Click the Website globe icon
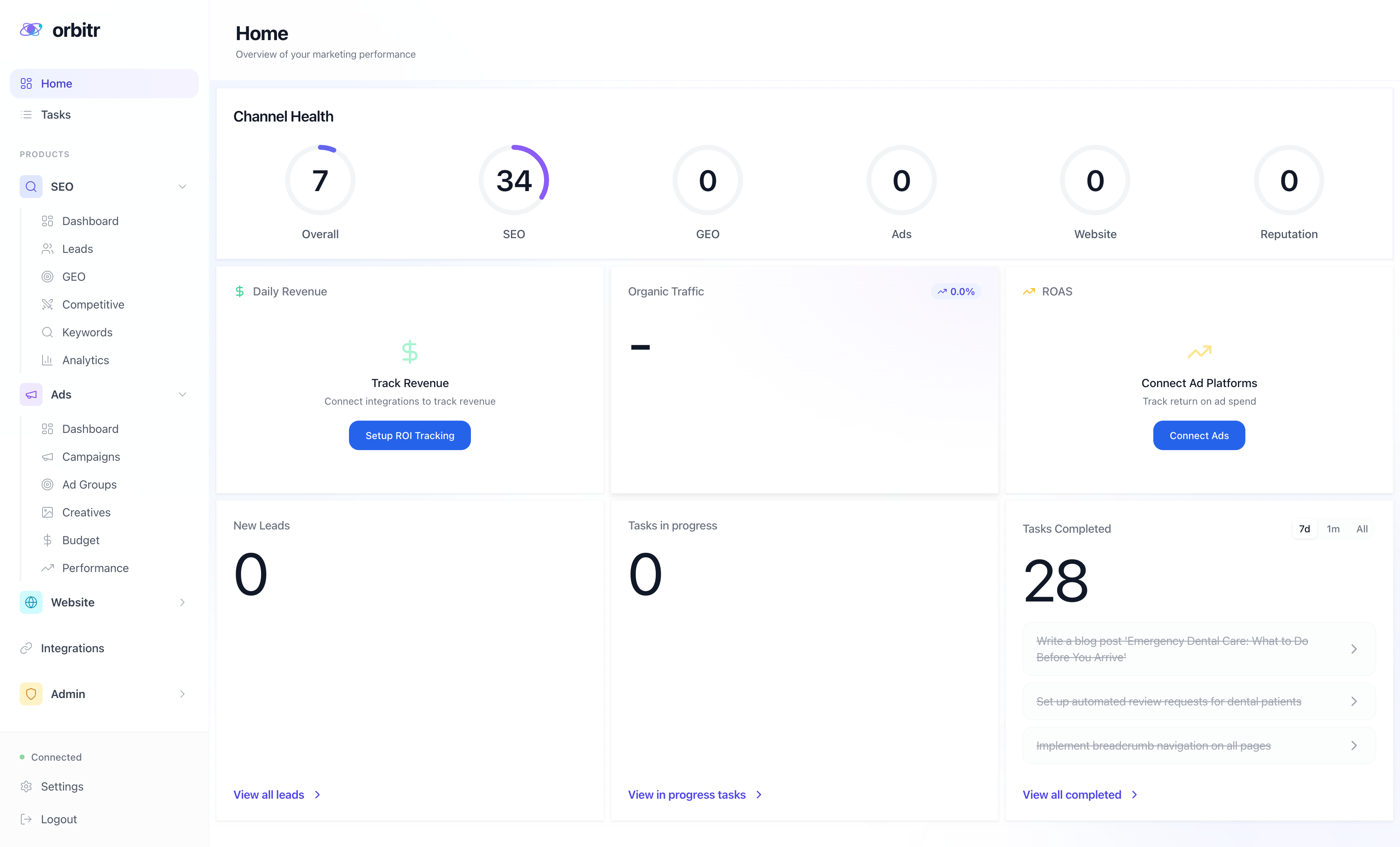The image size is (1400, 847). pyautogui.click(x=31, y=602)
